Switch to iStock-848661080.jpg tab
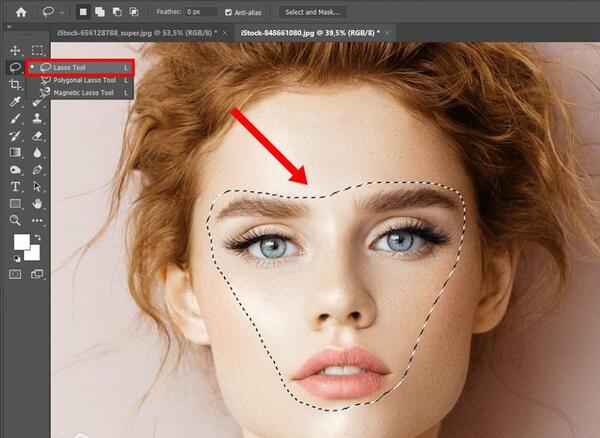This screenshot has width=600, height=438. (x=310, y=33)
